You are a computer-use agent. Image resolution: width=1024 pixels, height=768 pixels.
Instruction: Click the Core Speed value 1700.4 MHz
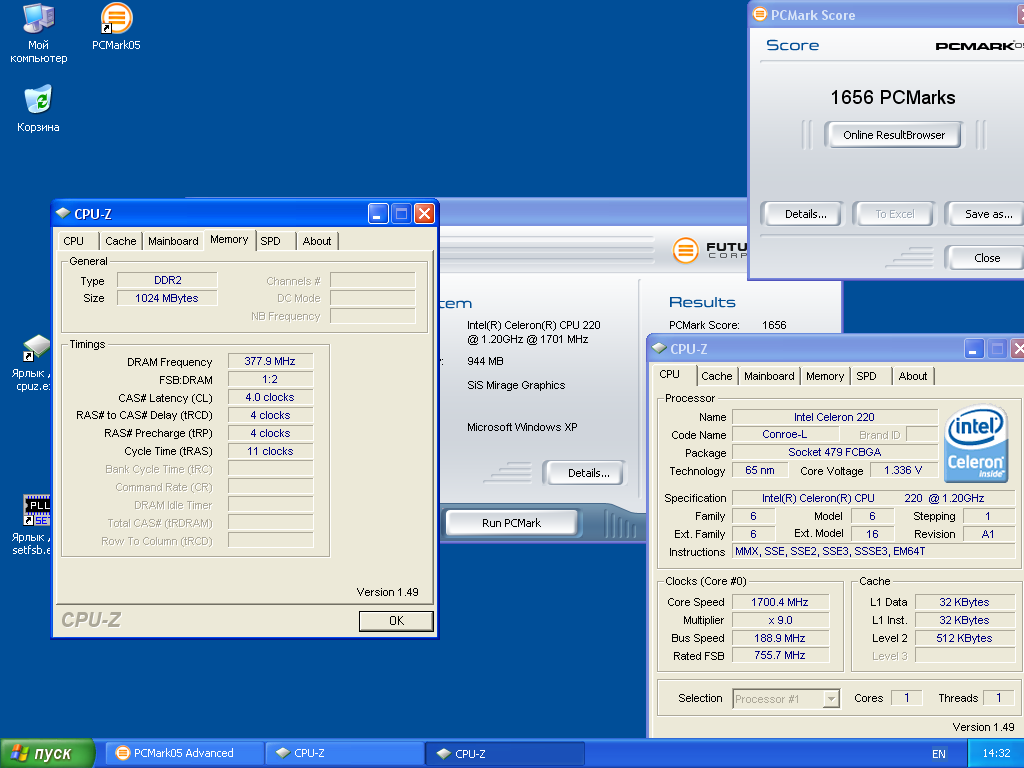(780, 602)
